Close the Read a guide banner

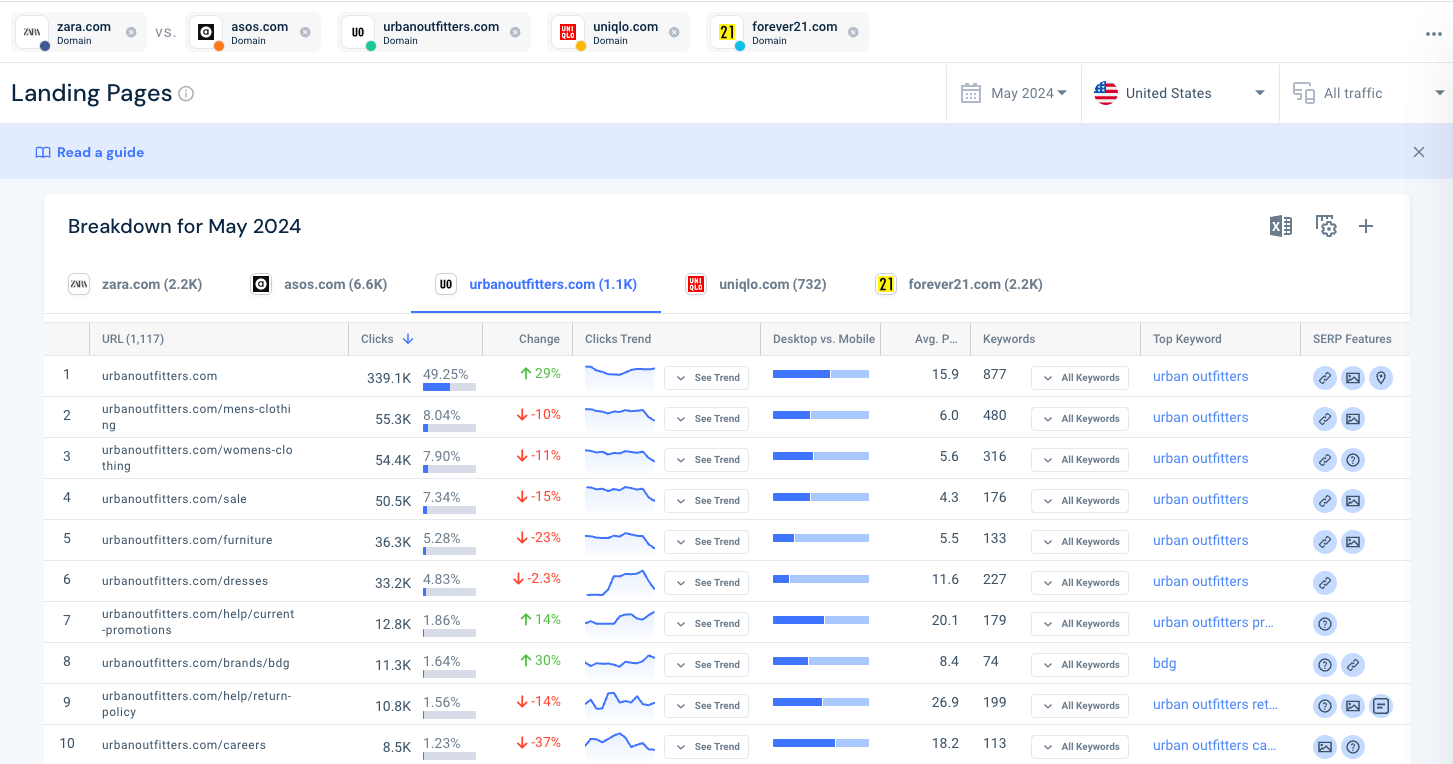pos(1419,152)
